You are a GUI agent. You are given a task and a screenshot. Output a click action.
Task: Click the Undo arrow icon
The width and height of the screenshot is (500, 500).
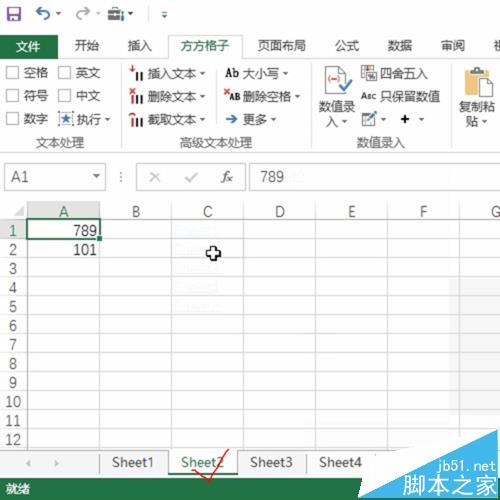point(43,14)
